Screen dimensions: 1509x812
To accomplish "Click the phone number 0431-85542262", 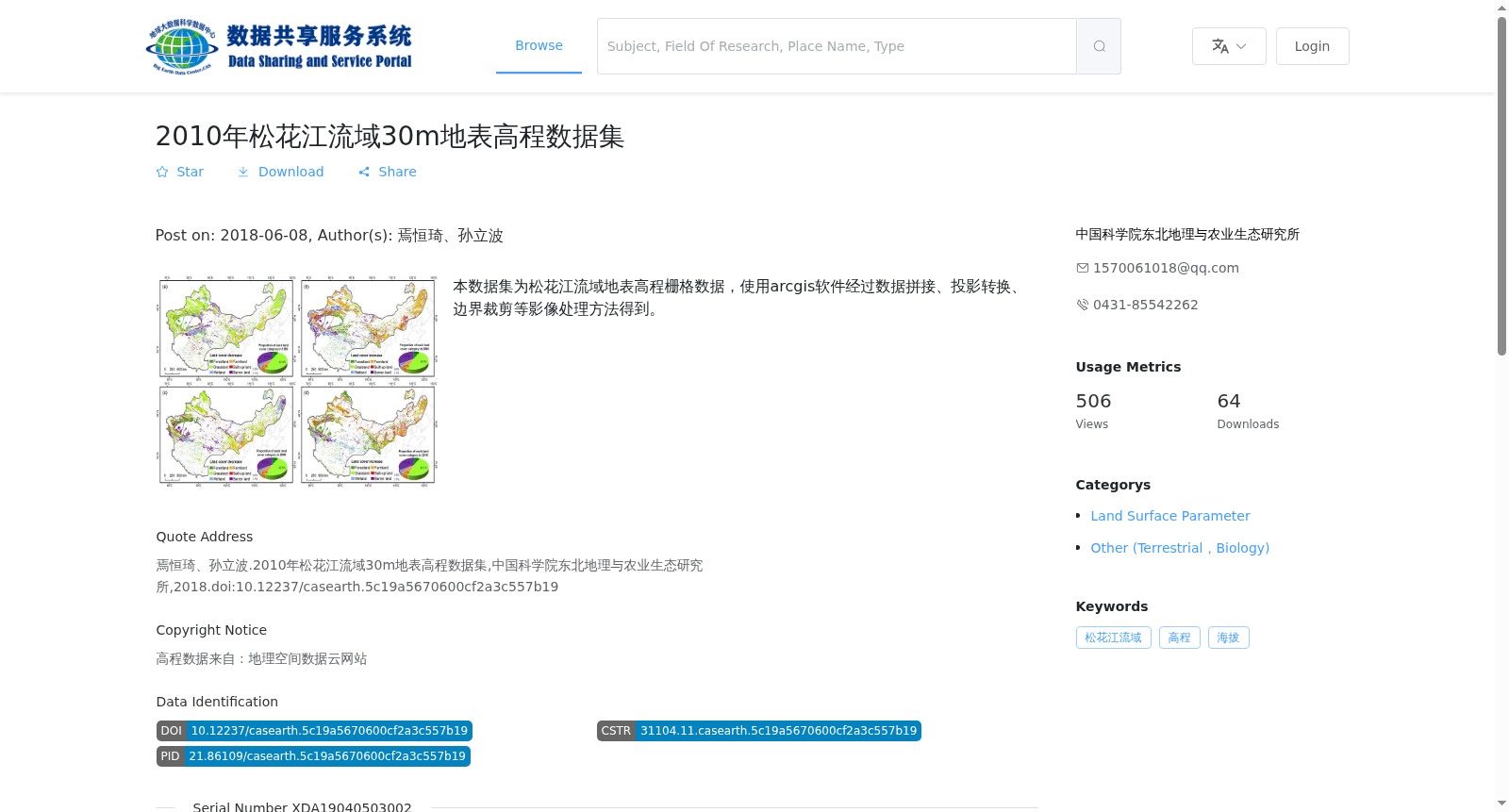I will (1145, 305).
